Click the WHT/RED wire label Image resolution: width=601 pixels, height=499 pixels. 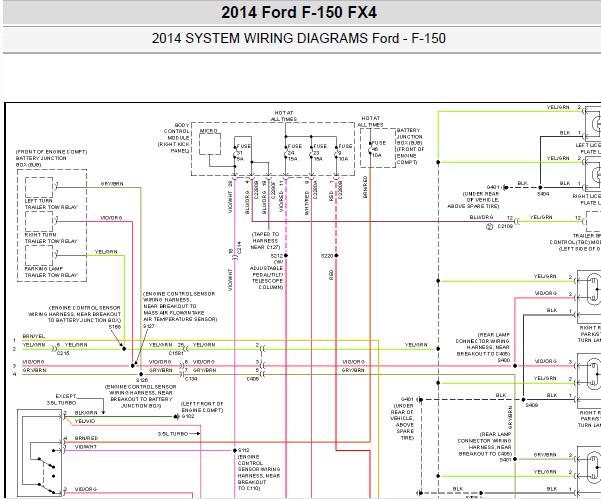pyautogui.click(x=307, y=203)
